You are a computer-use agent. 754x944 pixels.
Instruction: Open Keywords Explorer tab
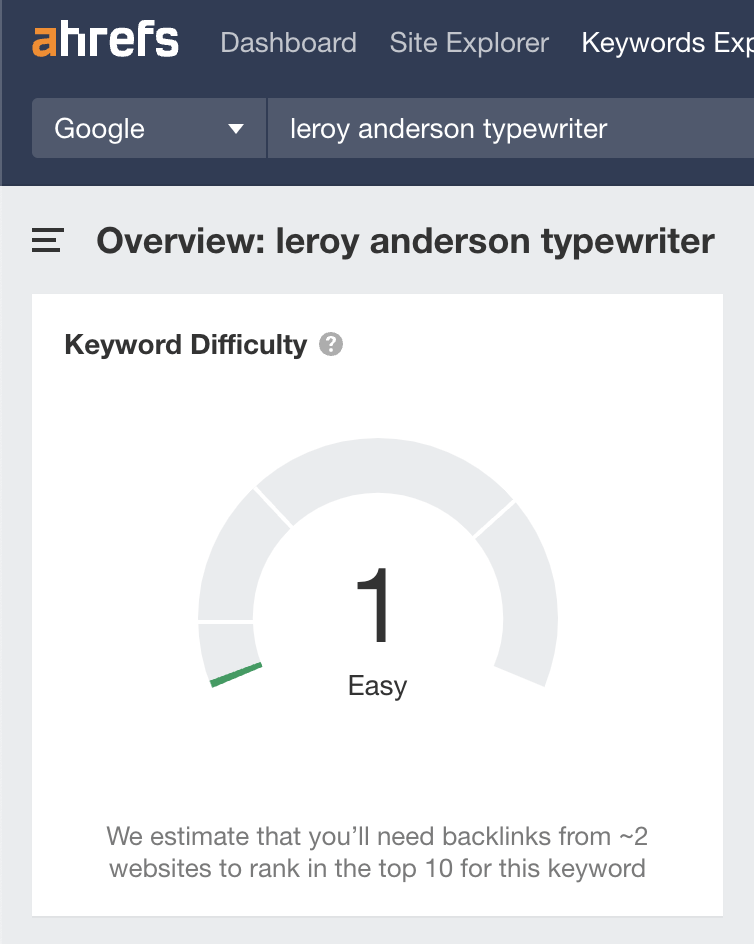click(667, 43)
